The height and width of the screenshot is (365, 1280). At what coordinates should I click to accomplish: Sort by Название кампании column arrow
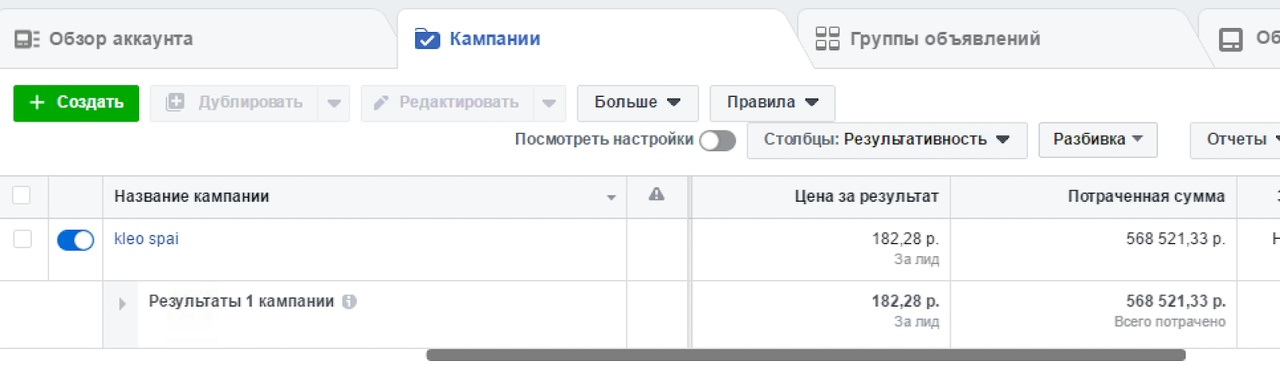611,198
